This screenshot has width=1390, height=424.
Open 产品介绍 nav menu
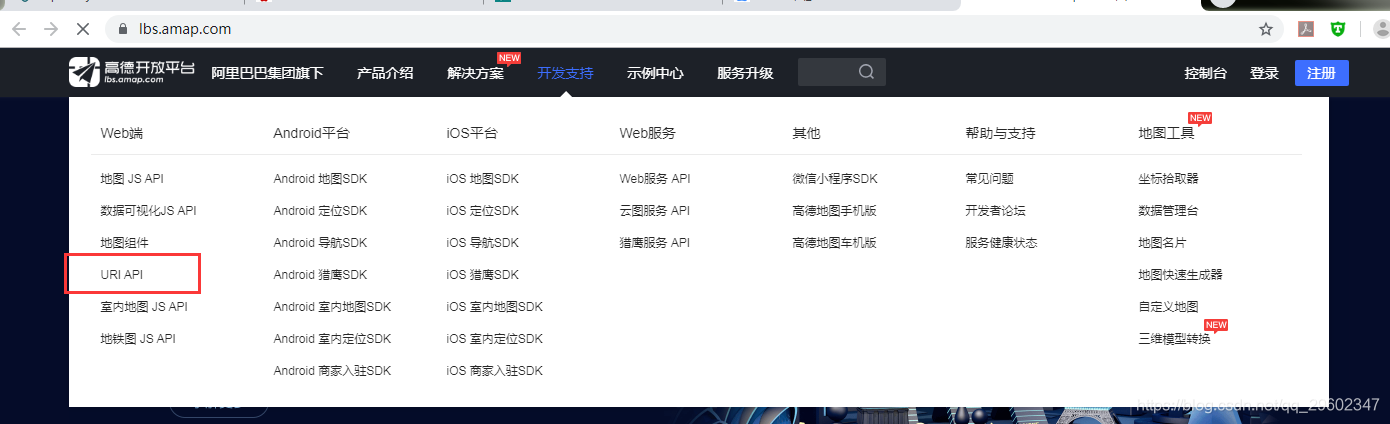385,73
